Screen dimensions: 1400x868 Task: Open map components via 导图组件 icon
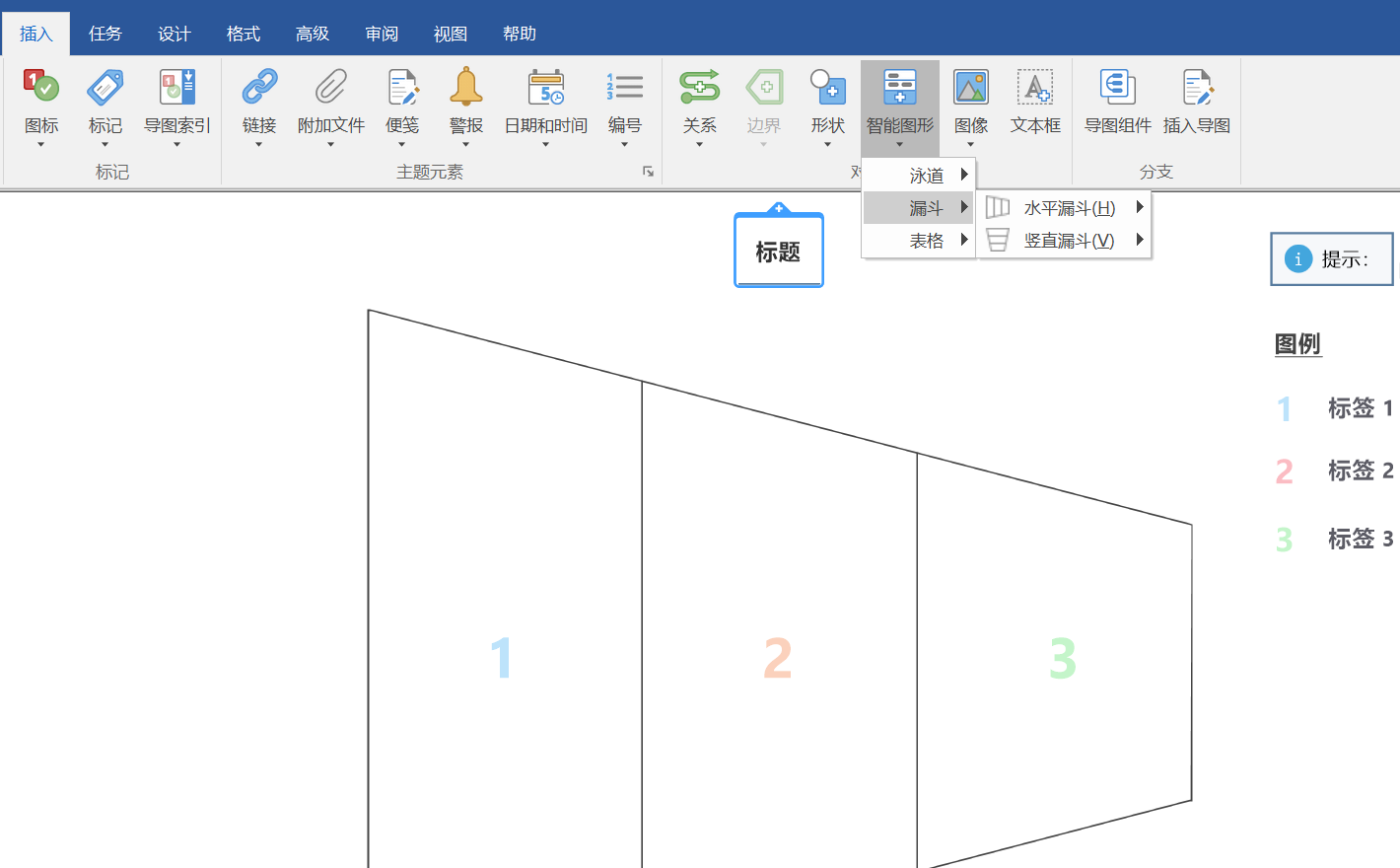click(1117, 99)
